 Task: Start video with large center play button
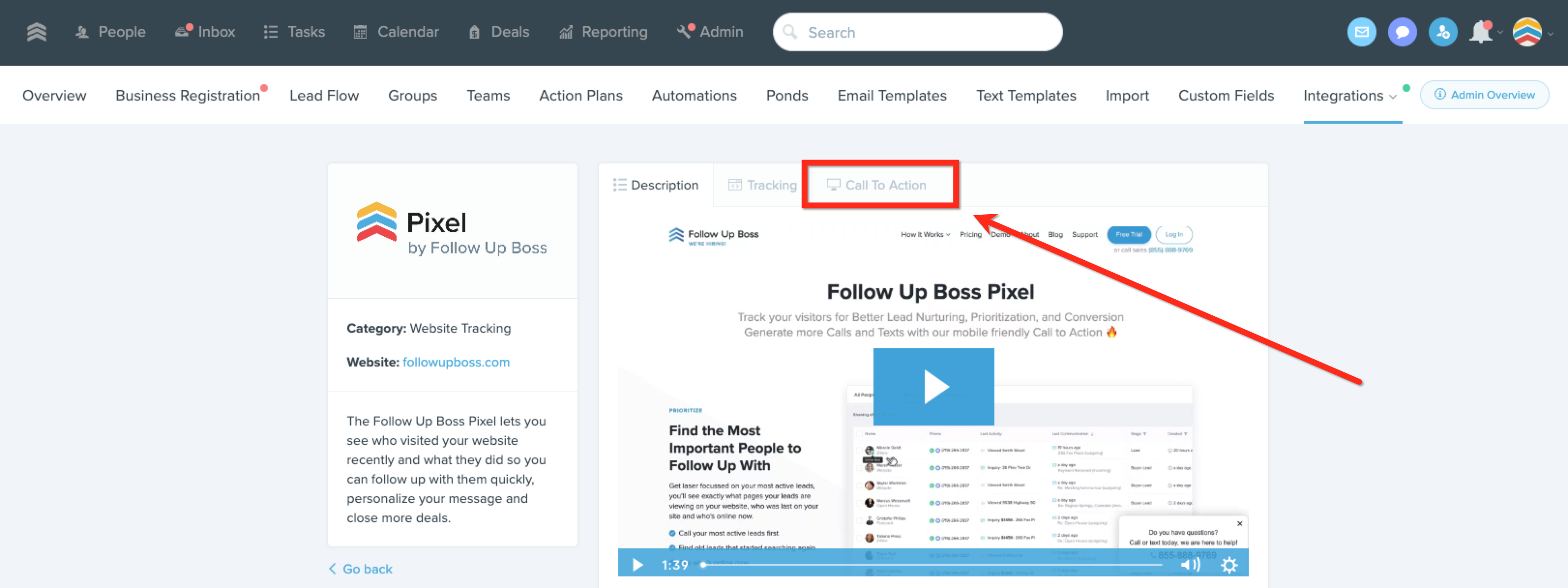(x=933, y=386)
